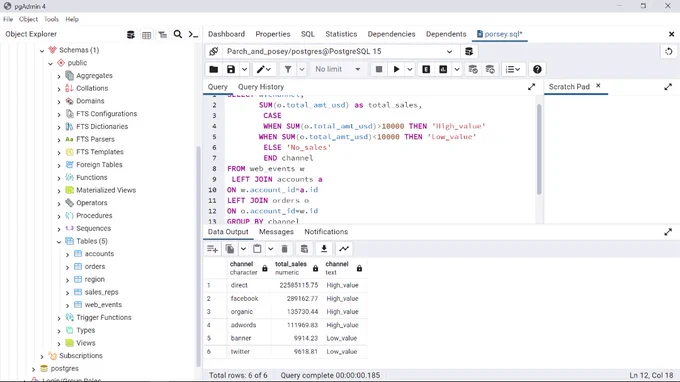Open the query tool help icon
This screenshot has height=382, width=680.
pyautogui.click(x=537, y=69)
